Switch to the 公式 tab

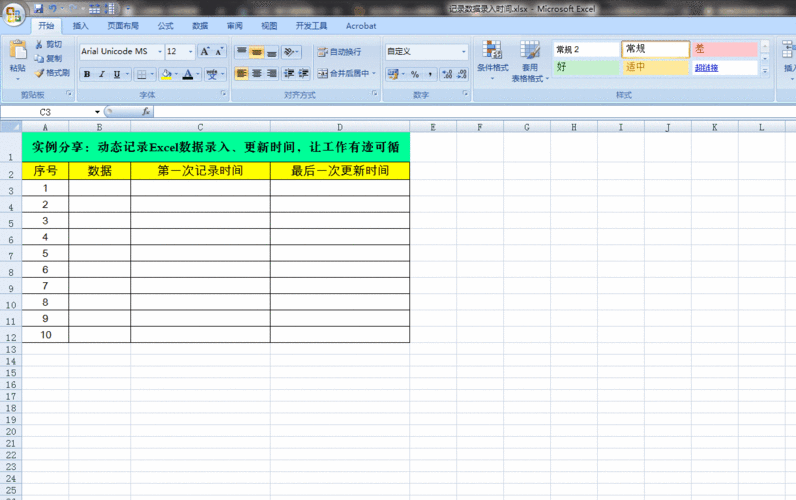[x=165, y=26]
